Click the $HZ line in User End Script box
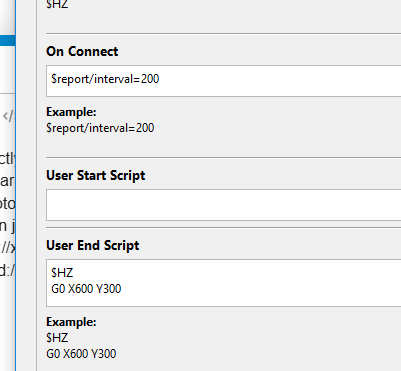Image resolution: width=401 pixels, height=371 pixels. (62, 273)
